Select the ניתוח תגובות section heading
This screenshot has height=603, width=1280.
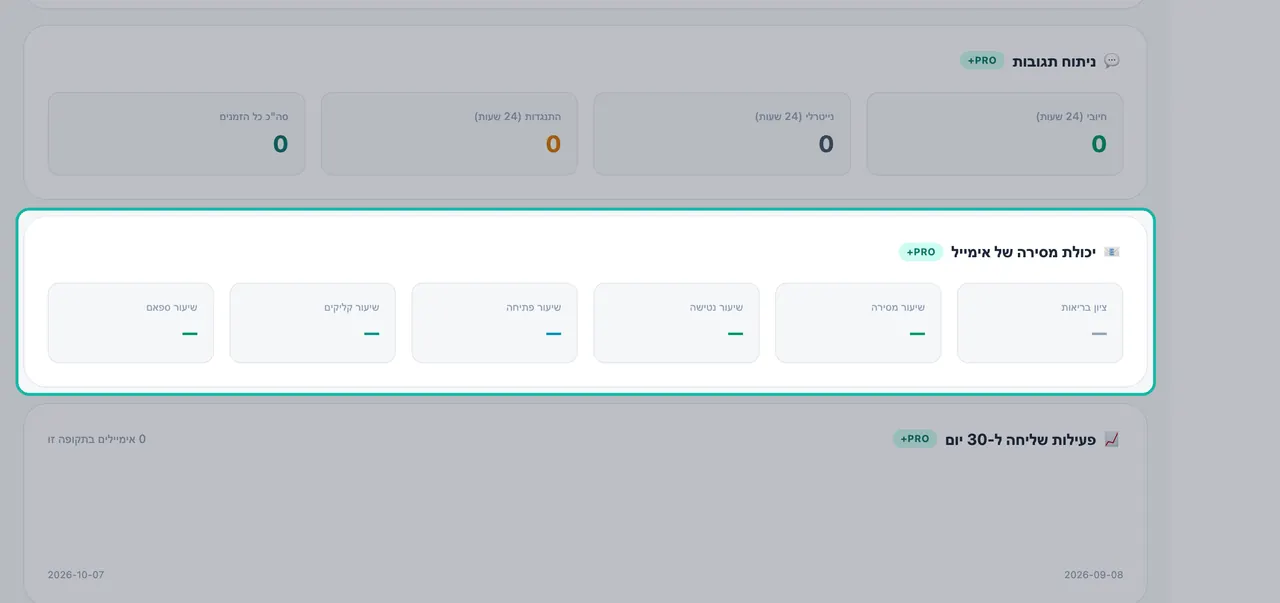1054,61
